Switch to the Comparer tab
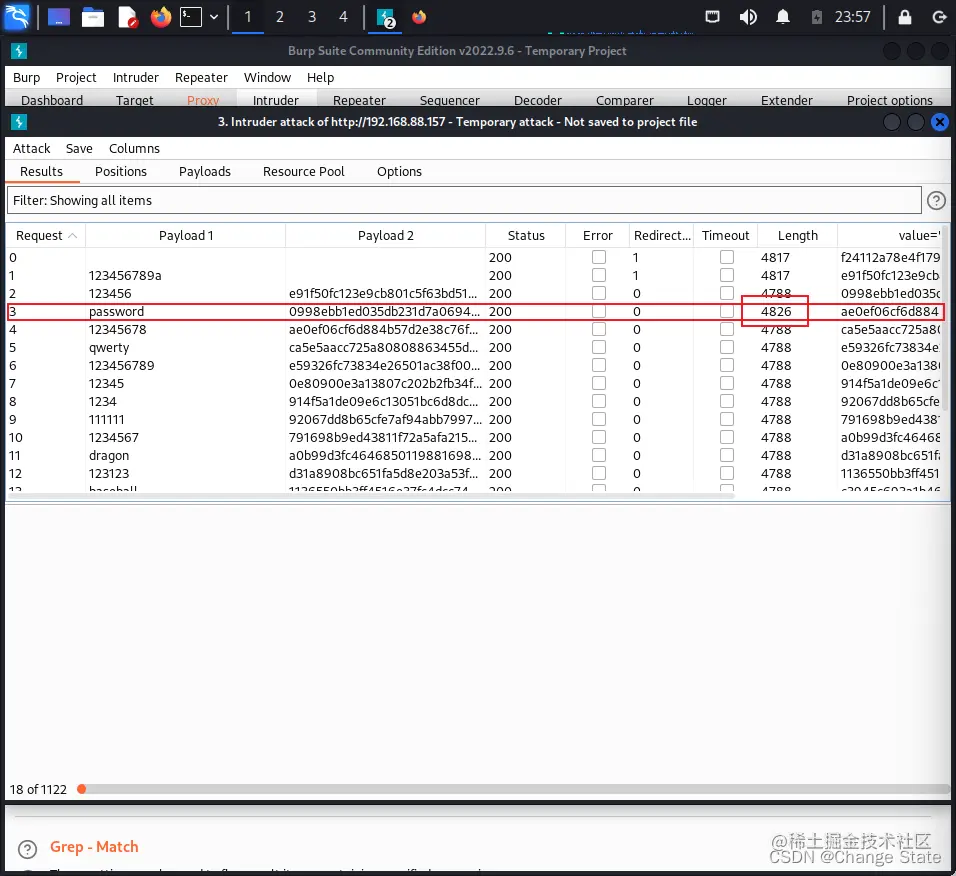Image resolution: width=956 pixels, height=876 pixels. pos(624,100)
